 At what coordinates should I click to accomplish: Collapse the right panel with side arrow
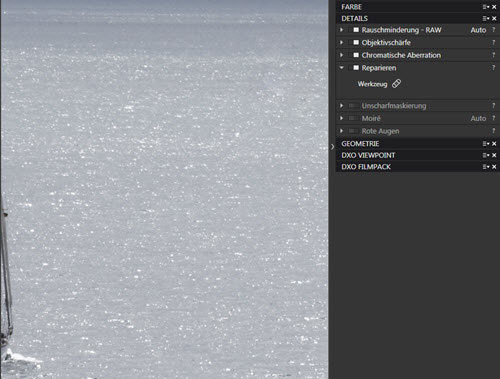(x=332, y=147)
